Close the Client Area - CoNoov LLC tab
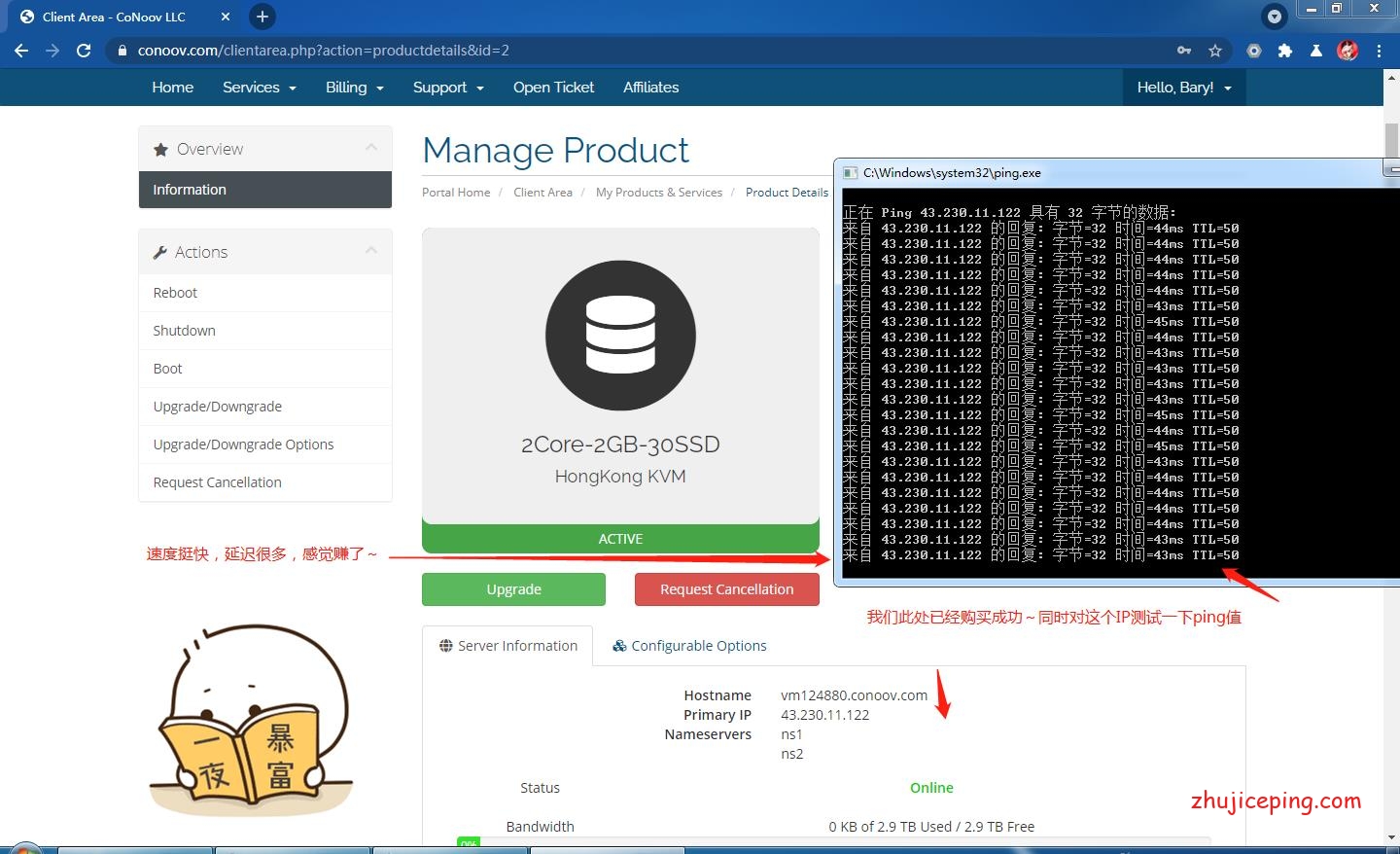 tap(226, 17)
